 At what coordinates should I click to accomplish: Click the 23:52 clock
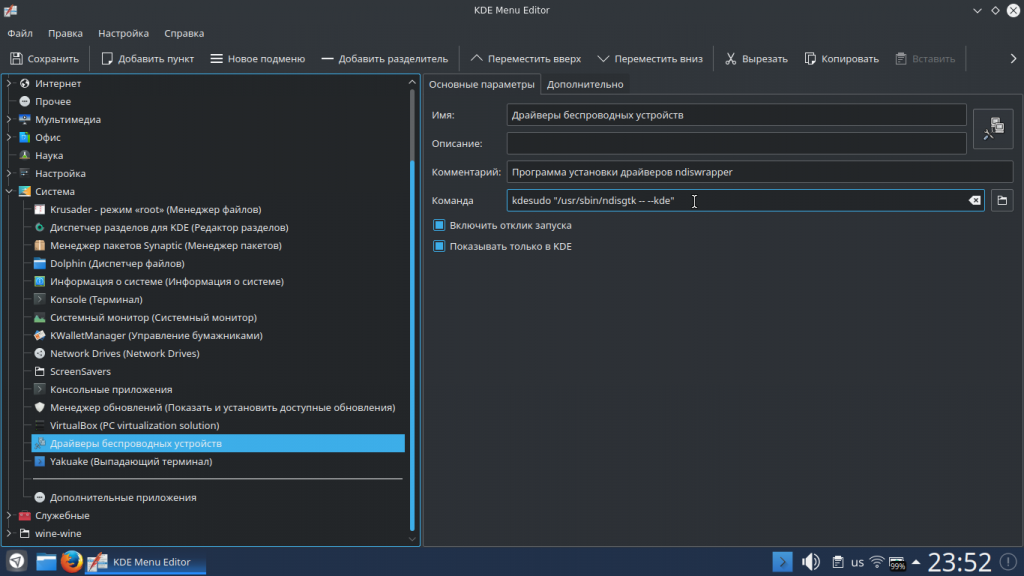pos(959,562)
